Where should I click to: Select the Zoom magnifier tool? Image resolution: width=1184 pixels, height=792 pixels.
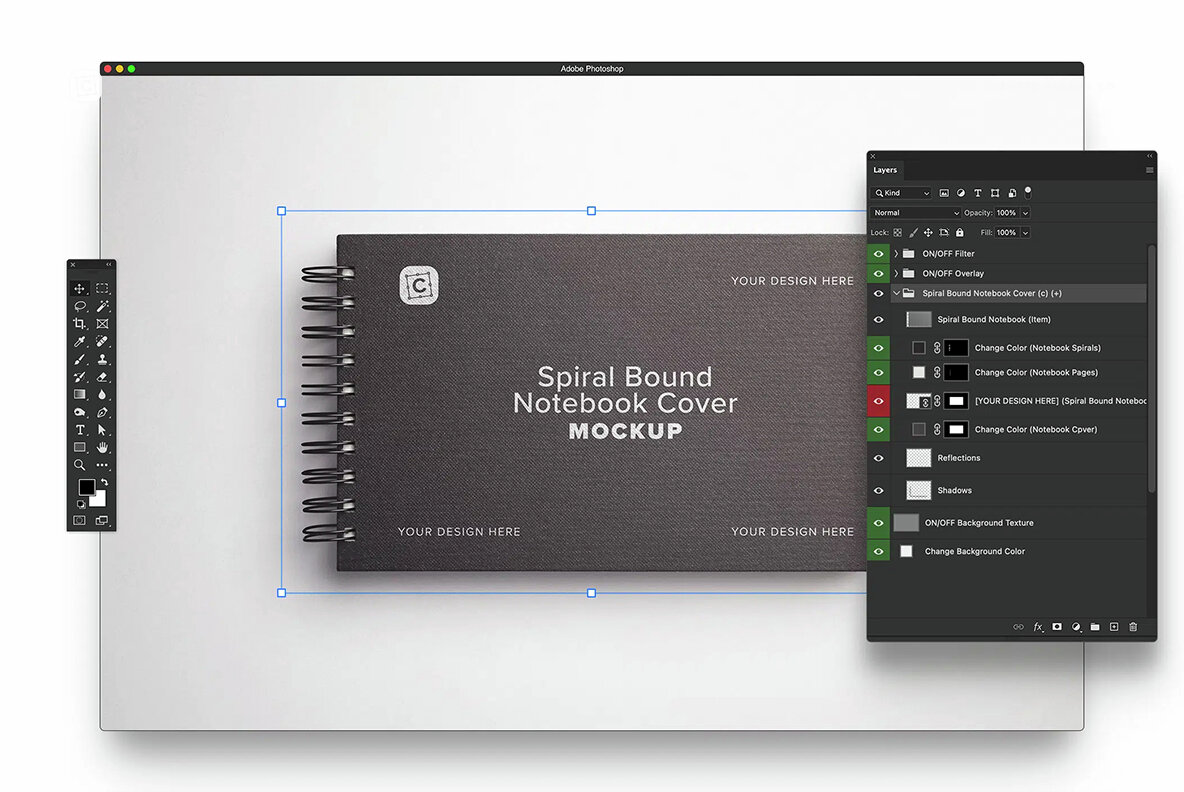point(79,465)
